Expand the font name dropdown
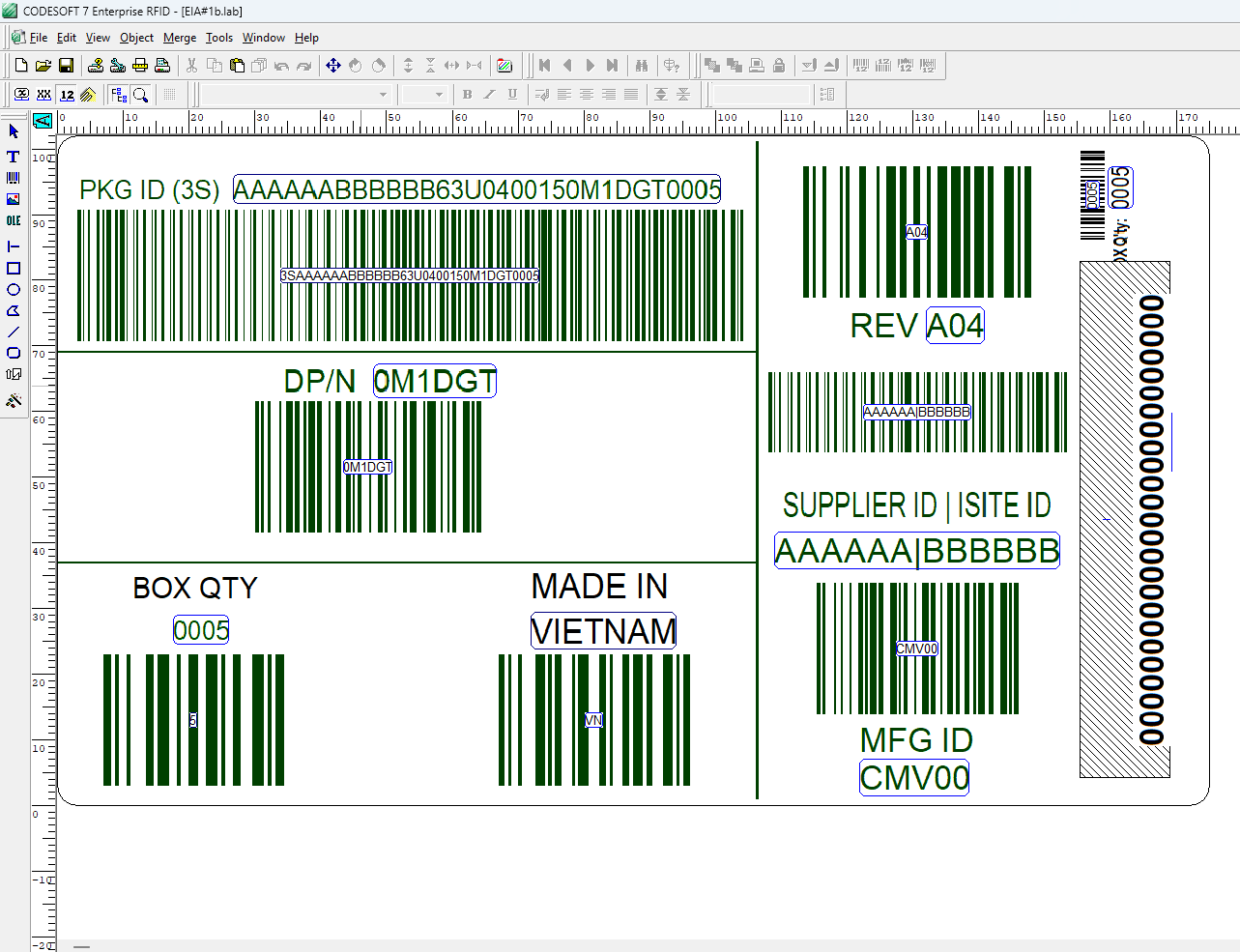 point(383,95)
